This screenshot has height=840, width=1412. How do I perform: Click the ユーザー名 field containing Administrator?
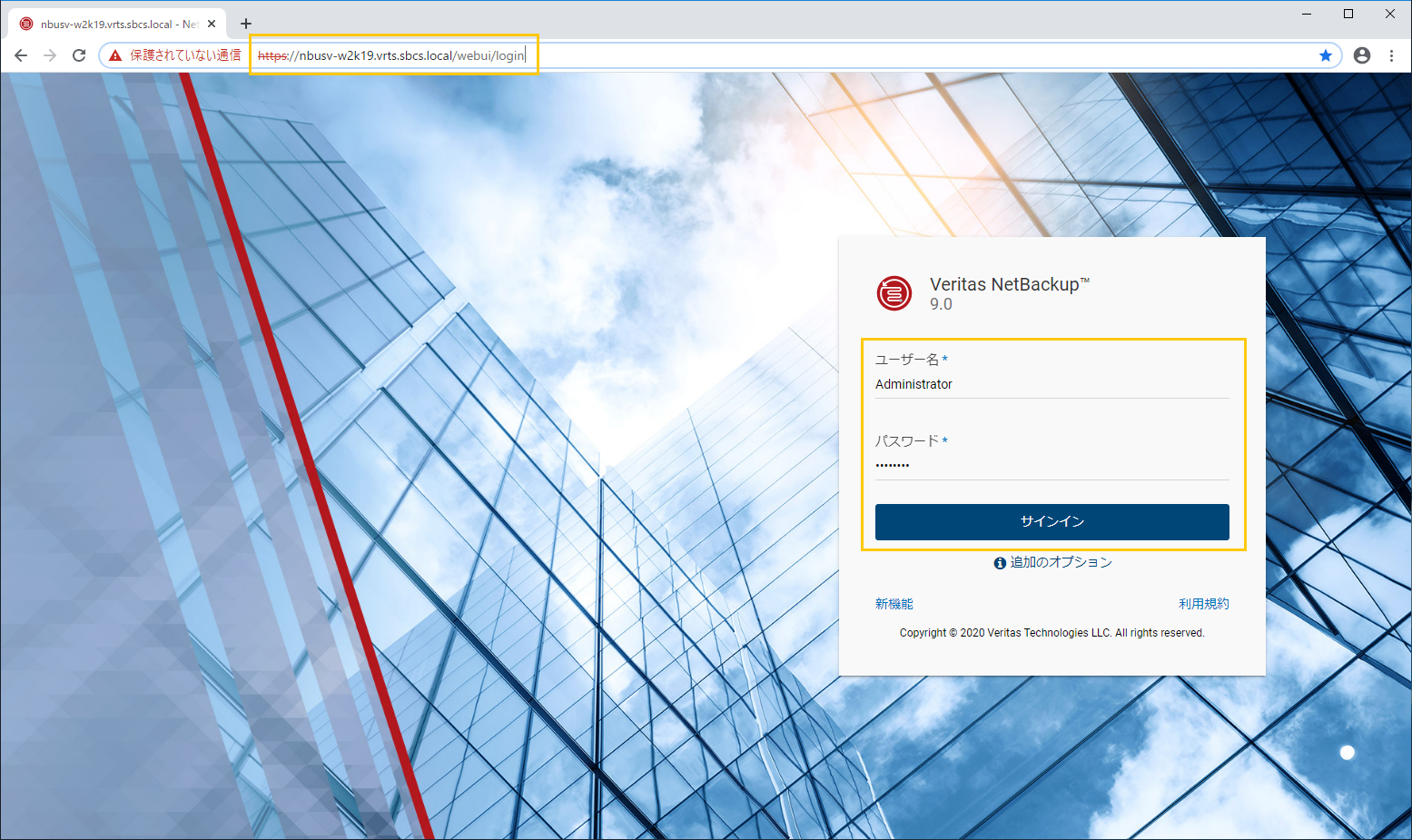pyautogui.click(x=1052, y=384)
